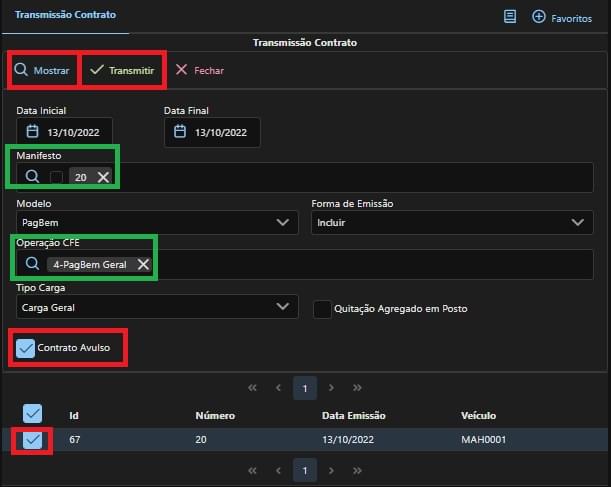
Task: Toggle the select-all checkbox in table header
Action: point(32,414)
